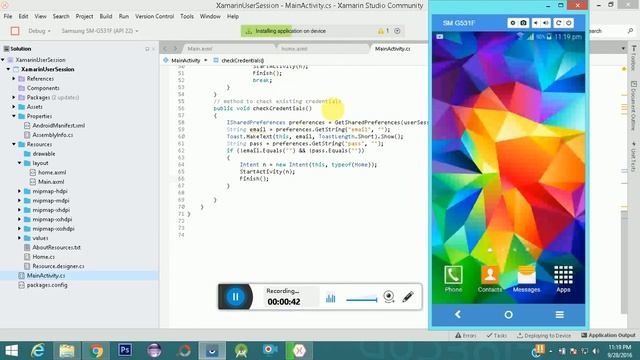
Task: Tap the phone's back navigation button
Action: click(458, 314)
